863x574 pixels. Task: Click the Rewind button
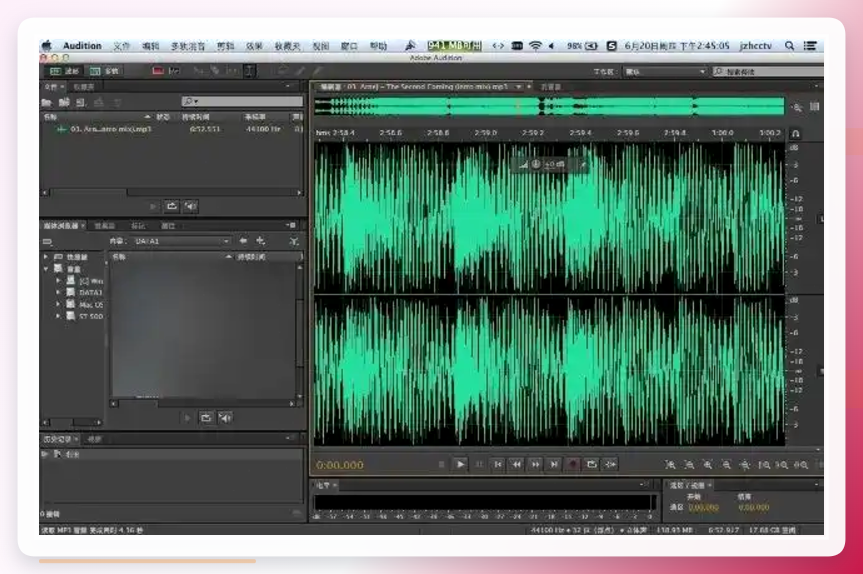[516, 464]
